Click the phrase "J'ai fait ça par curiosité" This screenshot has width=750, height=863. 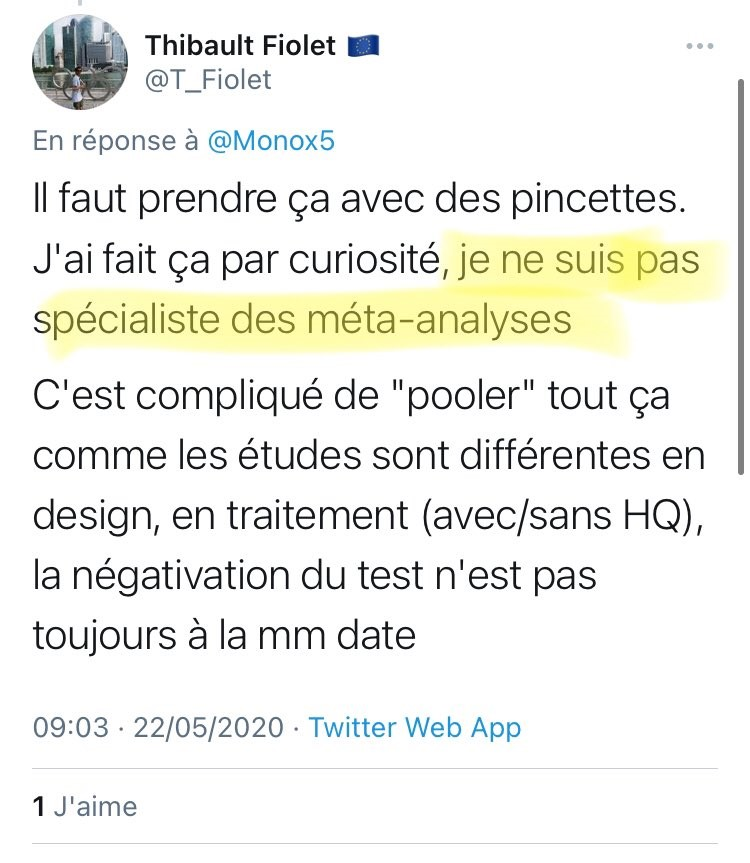point(236,264)
